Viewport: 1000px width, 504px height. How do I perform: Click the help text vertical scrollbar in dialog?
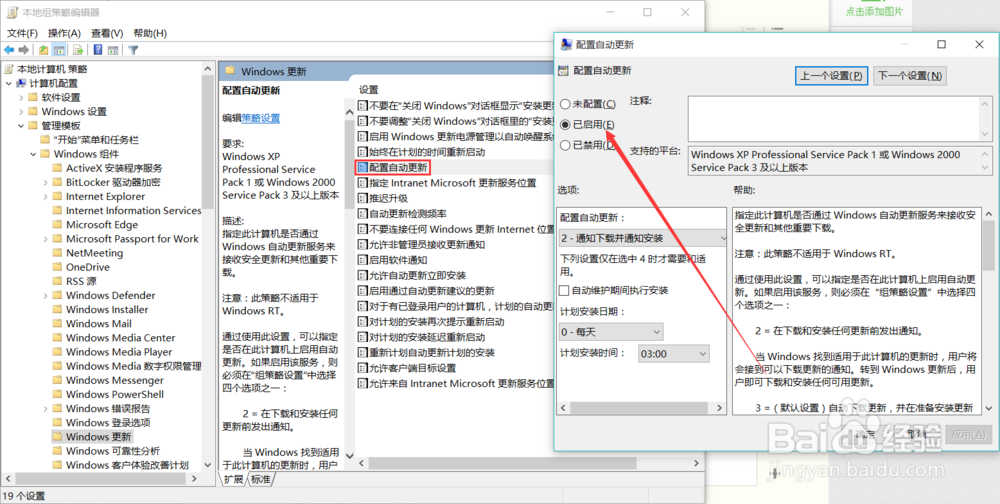[x=989, y=309]
